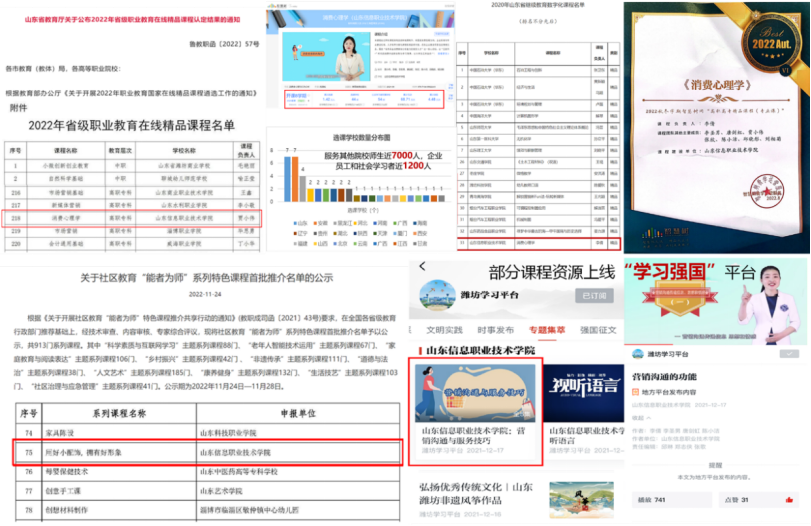
Task: Tap the back arrow in 潍坊学习平台 app
Action: click(421, 266)
